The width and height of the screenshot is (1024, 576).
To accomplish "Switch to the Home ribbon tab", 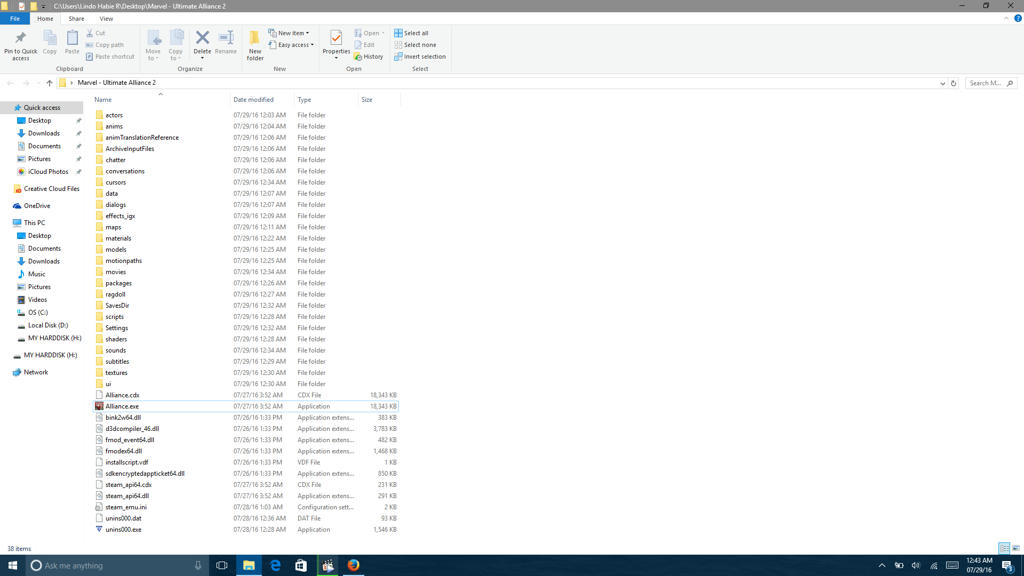I will point(45,19).
